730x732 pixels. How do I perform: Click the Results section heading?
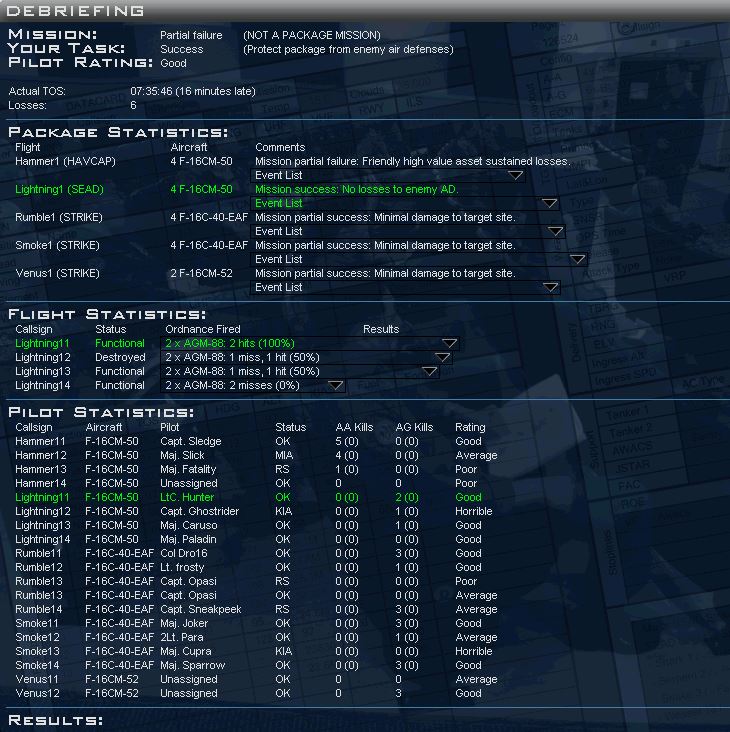coord(56,720)
